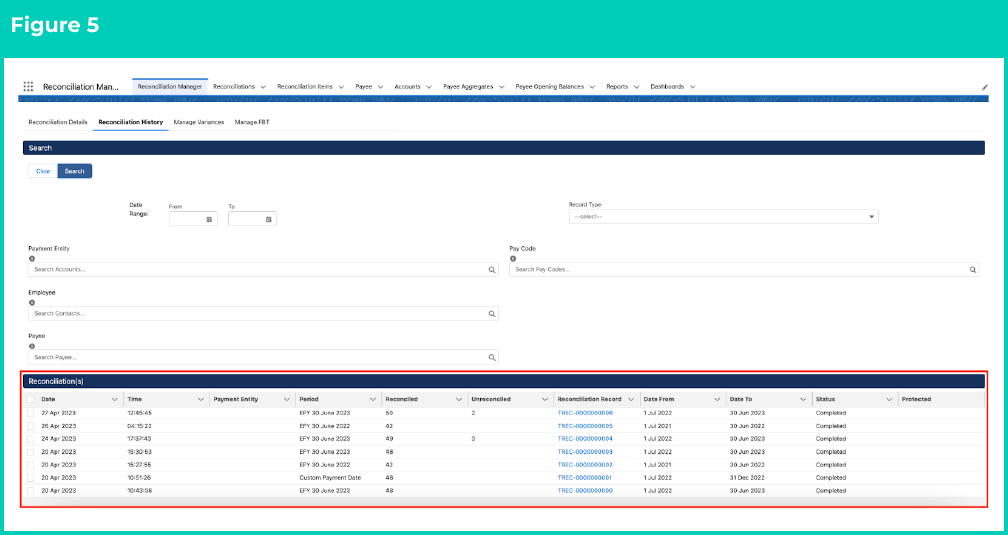Check the row with time 15:30:53
Screen dimensions: 1008x535
pyautogui.click(x=30, y=452)
